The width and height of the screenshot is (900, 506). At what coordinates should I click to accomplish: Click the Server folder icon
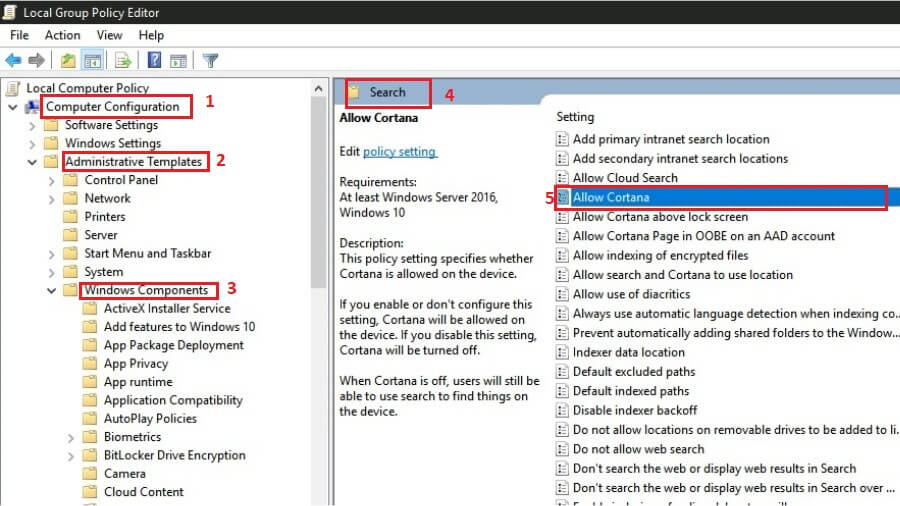[x=71, y=235]
